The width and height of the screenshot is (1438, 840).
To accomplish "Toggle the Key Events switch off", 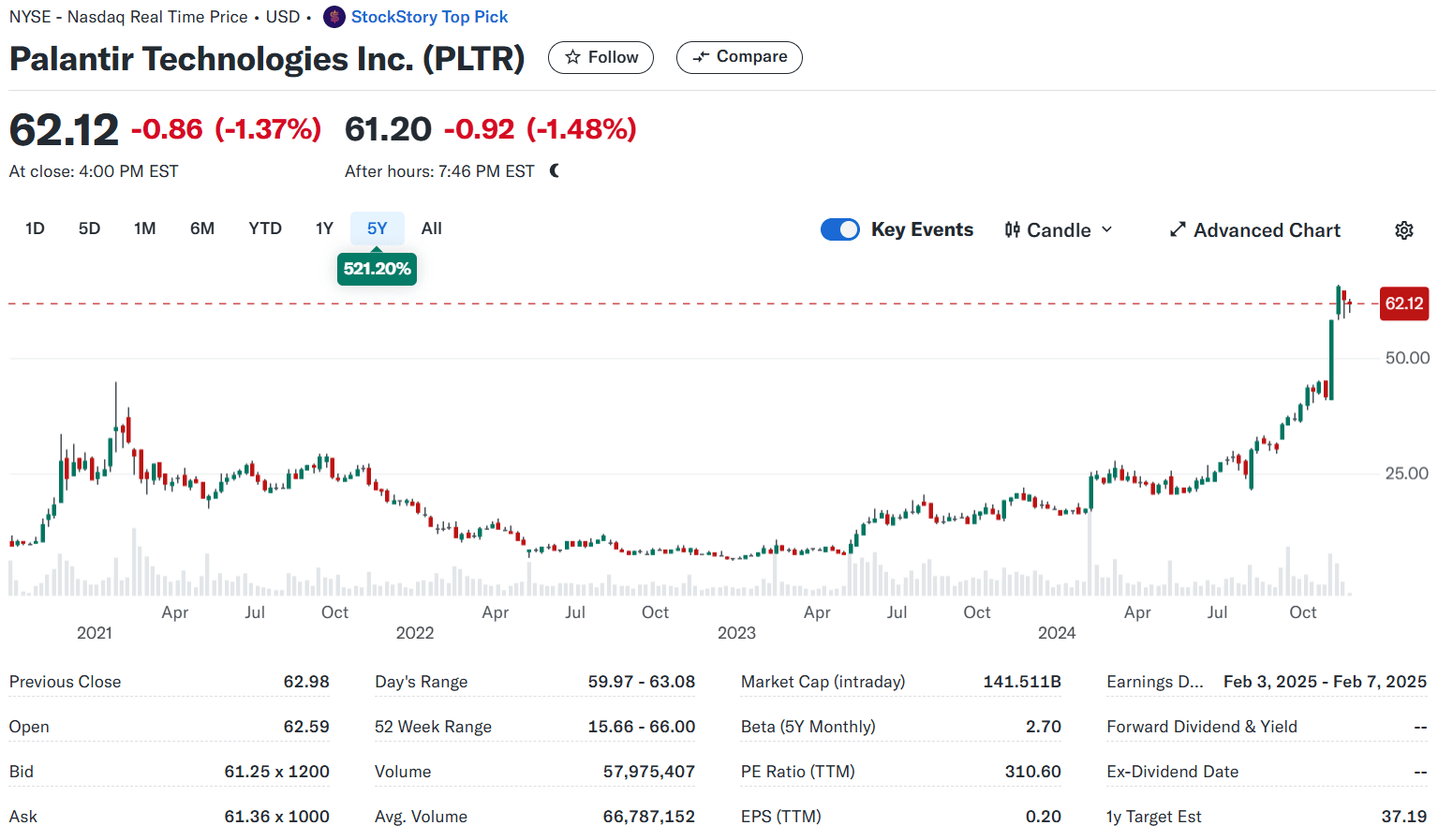I will click(839, 230).
